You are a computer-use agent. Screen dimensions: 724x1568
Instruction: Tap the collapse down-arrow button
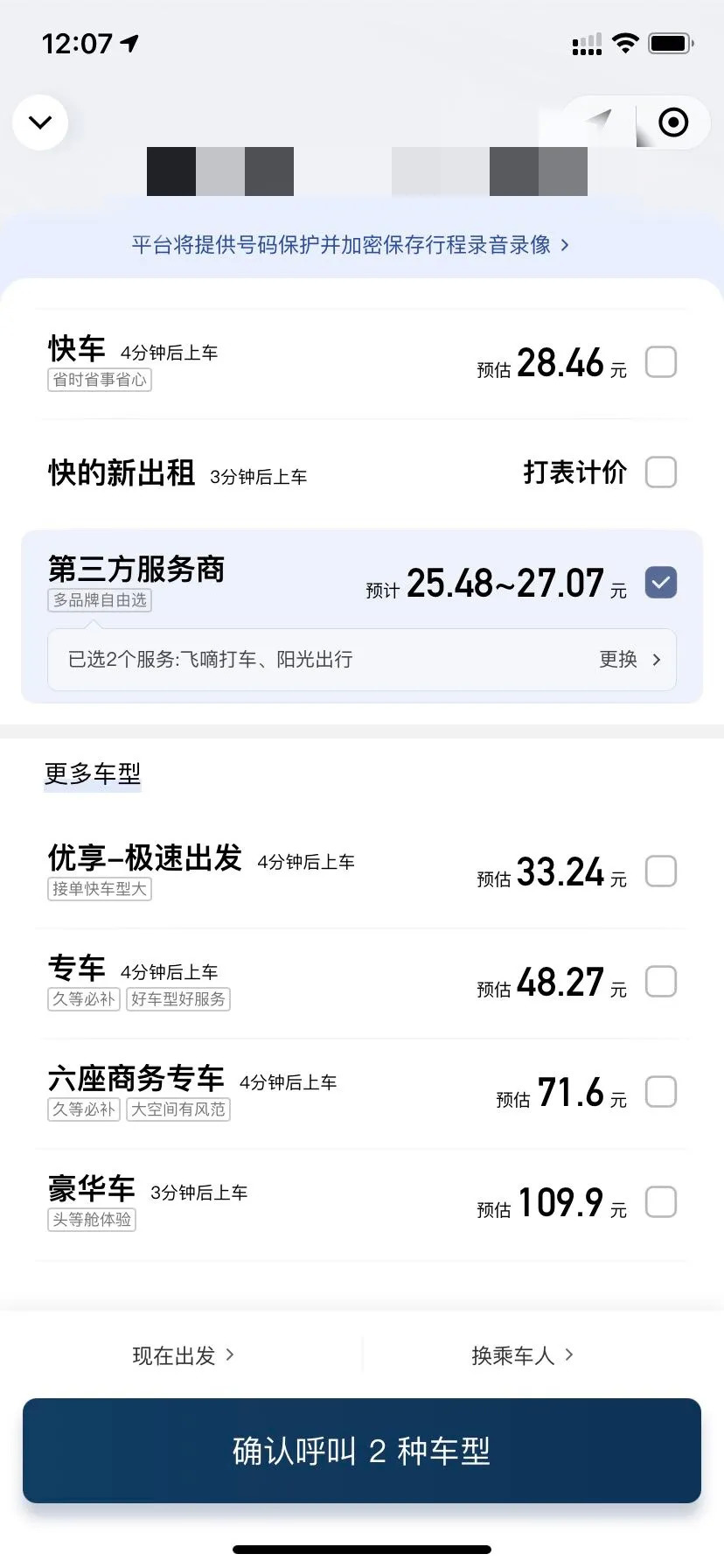40,122
